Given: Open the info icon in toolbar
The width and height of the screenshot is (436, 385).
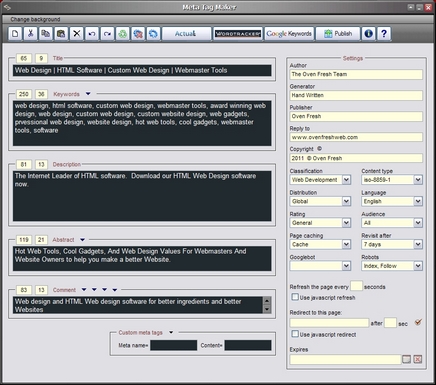Looking at the screenshot, I should coord(368,34).
